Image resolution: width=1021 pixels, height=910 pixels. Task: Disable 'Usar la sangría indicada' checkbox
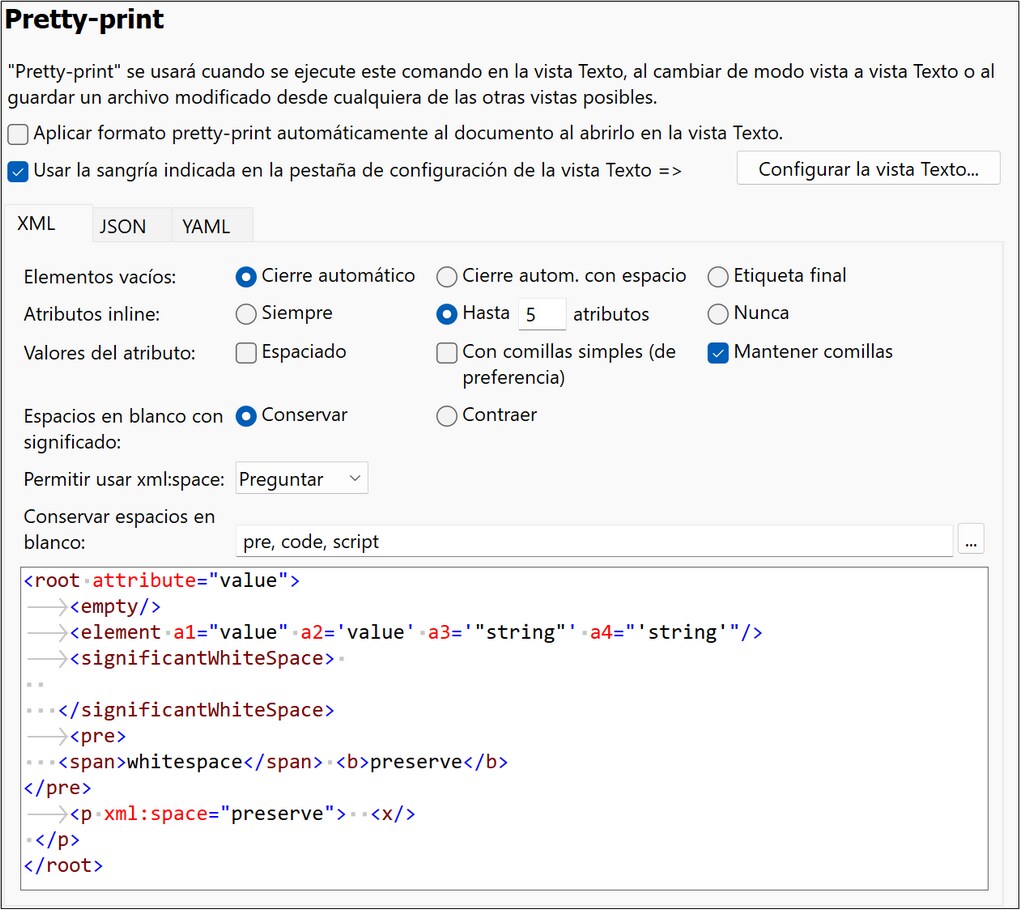click(x=16, y=171)
